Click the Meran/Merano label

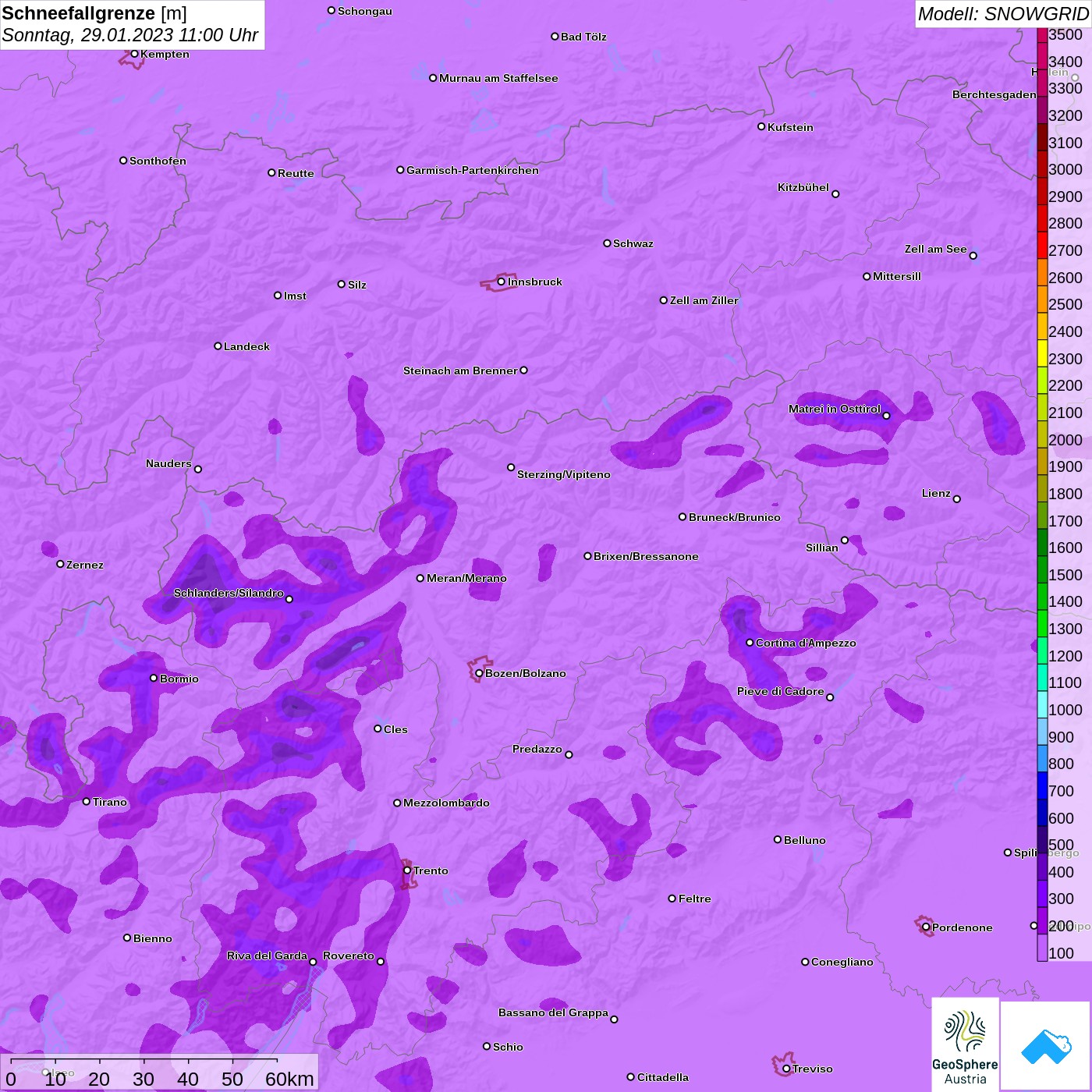click(x=466, y=578)
